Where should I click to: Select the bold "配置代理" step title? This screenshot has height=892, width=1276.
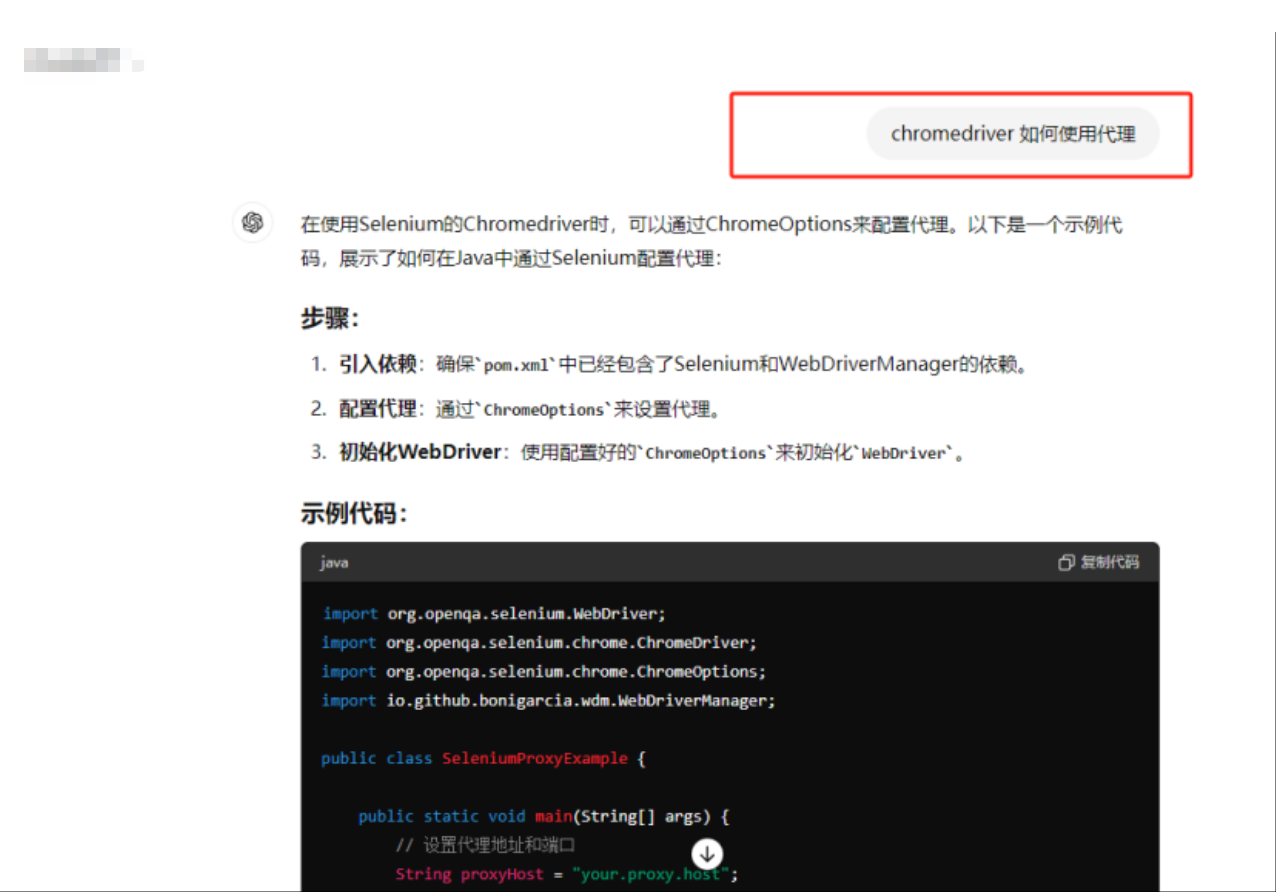click(377, 408)
